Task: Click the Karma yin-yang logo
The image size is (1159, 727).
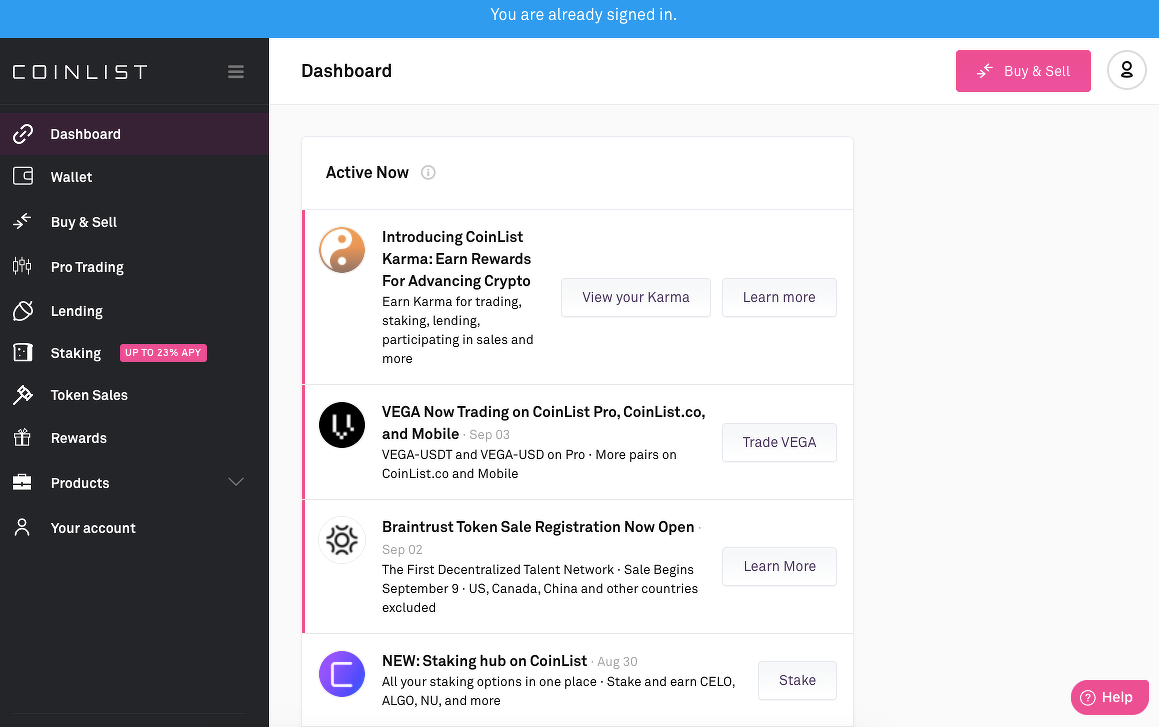Action: click(341, 250)
